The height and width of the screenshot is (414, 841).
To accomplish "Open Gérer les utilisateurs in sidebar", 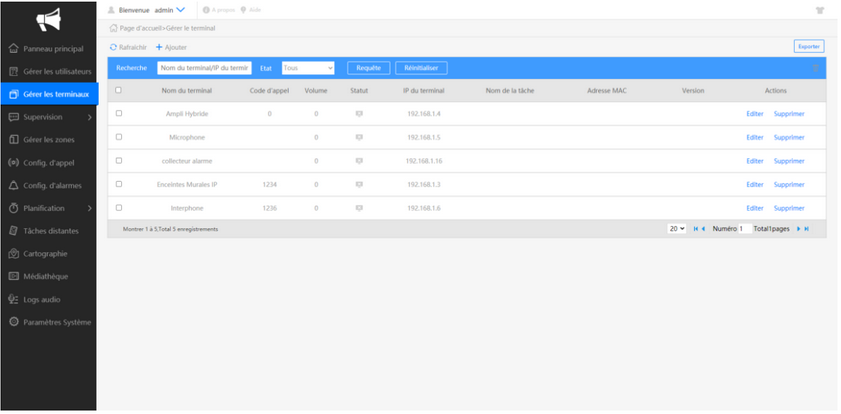I will [49, 71].
